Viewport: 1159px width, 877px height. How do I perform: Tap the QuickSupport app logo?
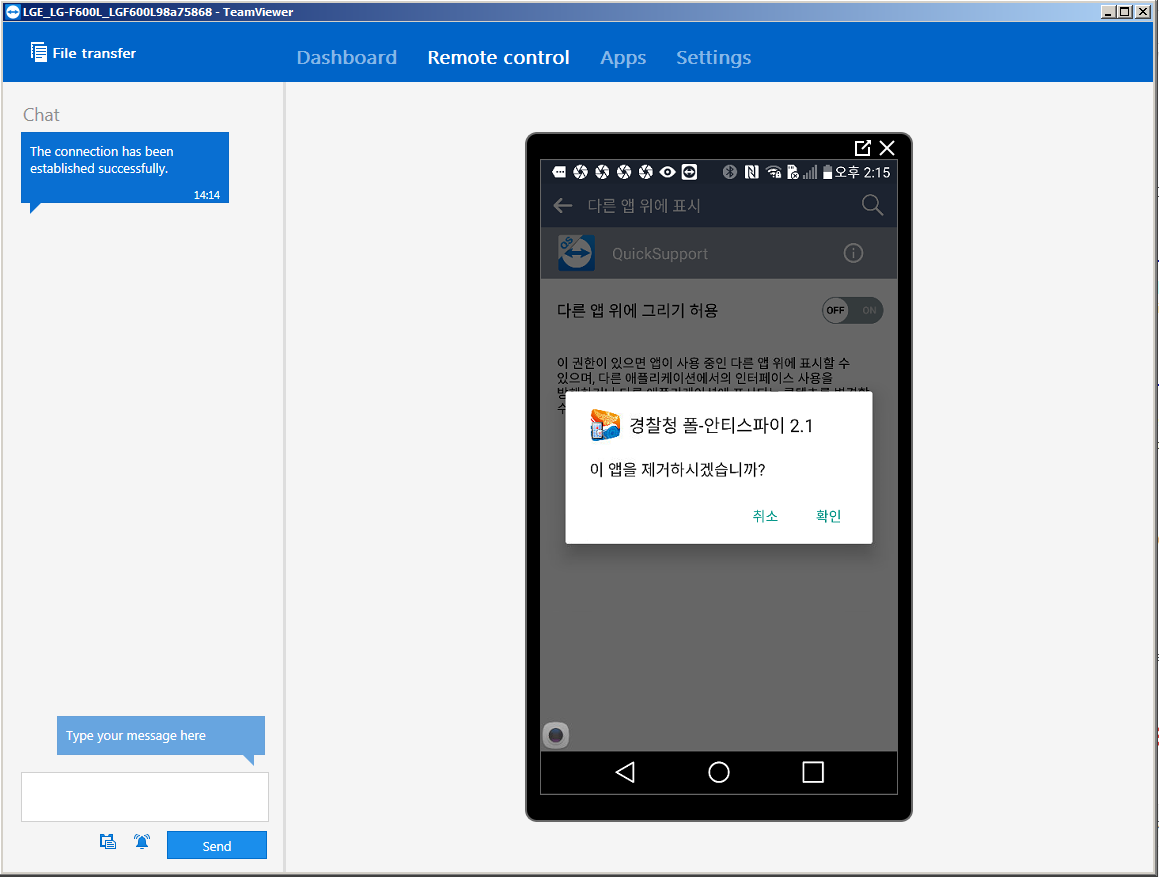coord(577,253)
